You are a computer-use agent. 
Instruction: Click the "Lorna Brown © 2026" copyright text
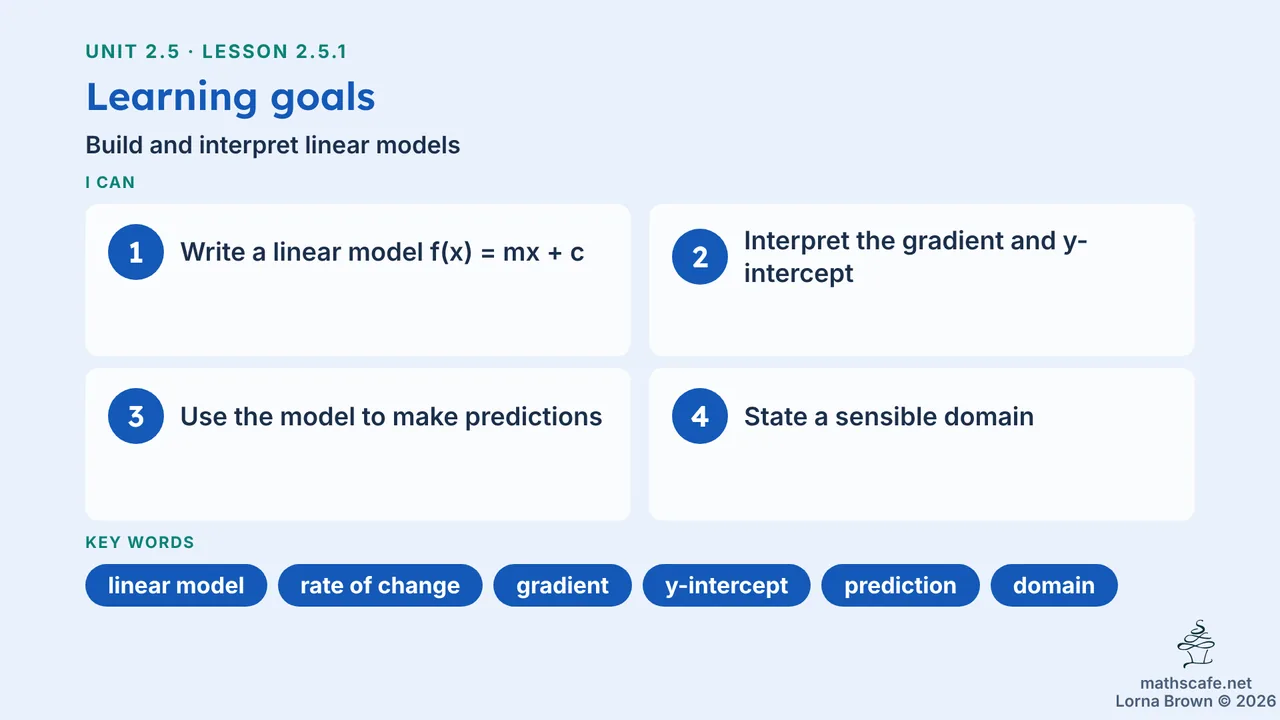tap(1196, 701)
